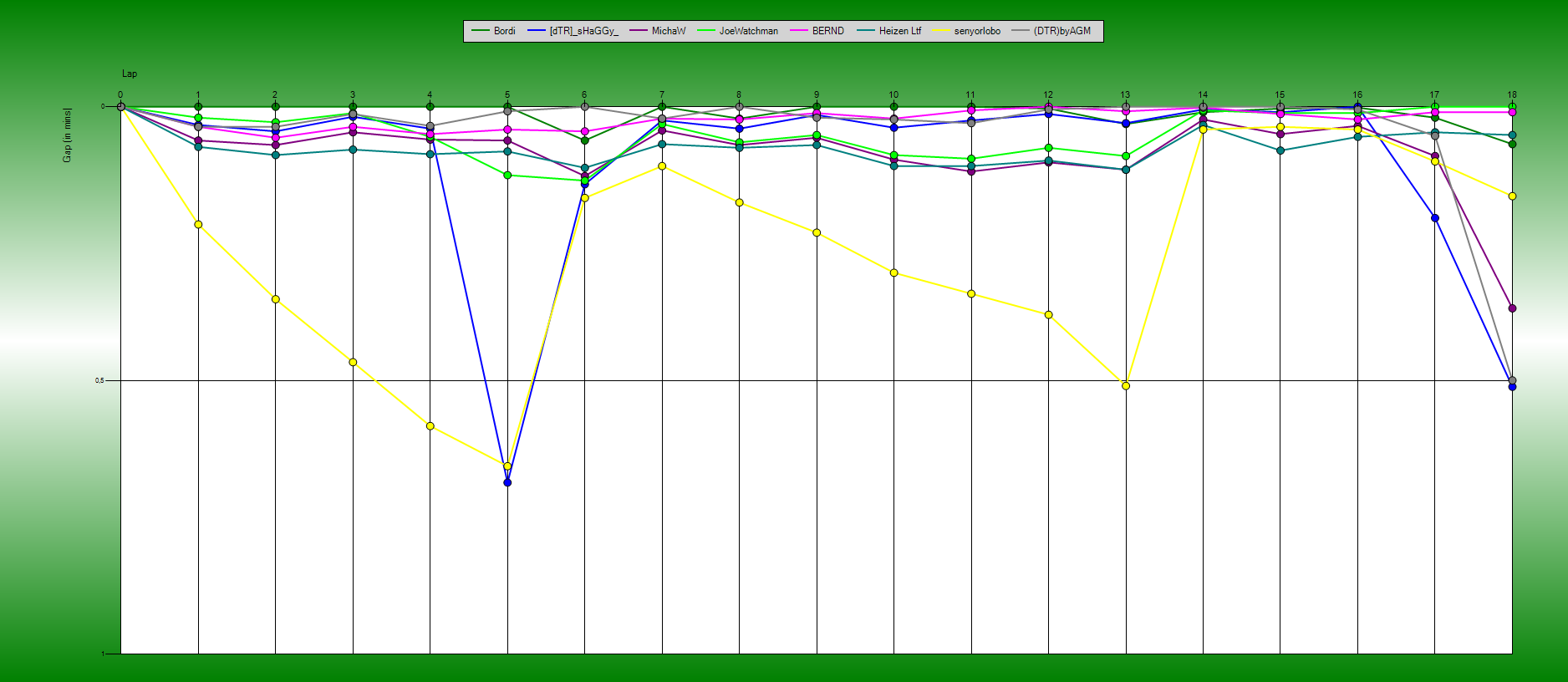Image resolution: width=1568 pixels, height=682 pixels.
Task: Click the yellow senyorlobo point at lap 13
Action: 1126,386
